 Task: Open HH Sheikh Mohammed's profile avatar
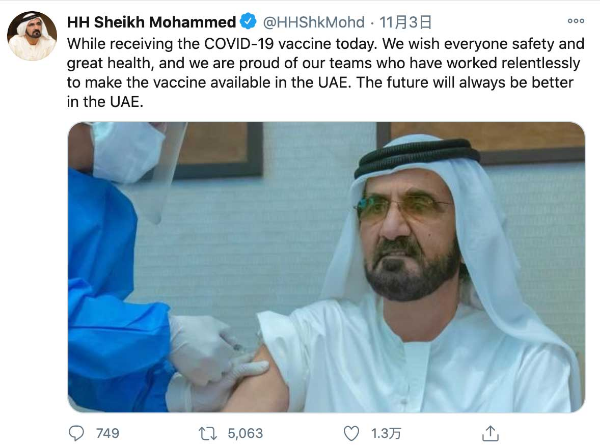(32, 36)
